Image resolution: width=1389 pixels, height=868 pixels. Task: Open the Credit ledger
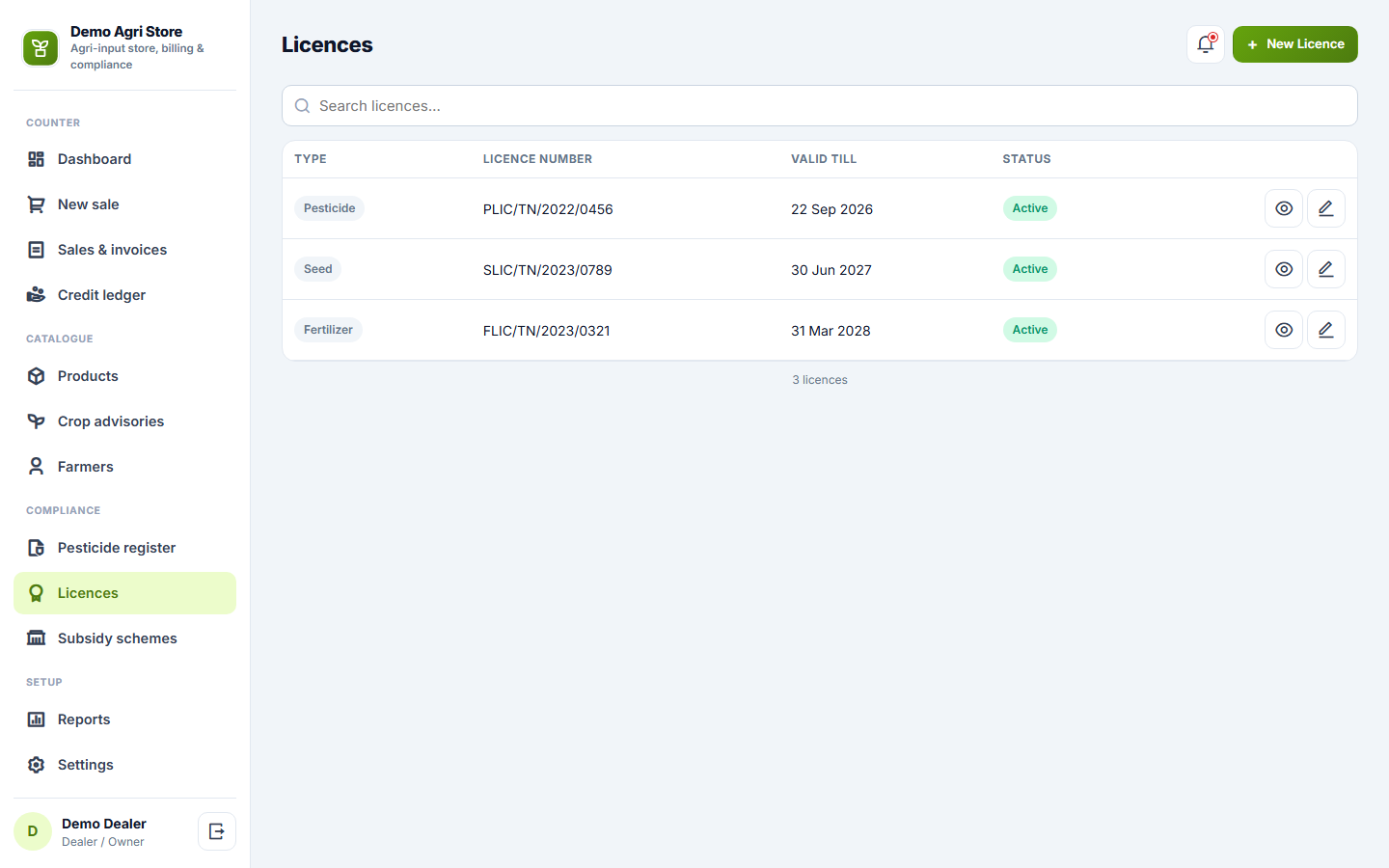[124, 295]
